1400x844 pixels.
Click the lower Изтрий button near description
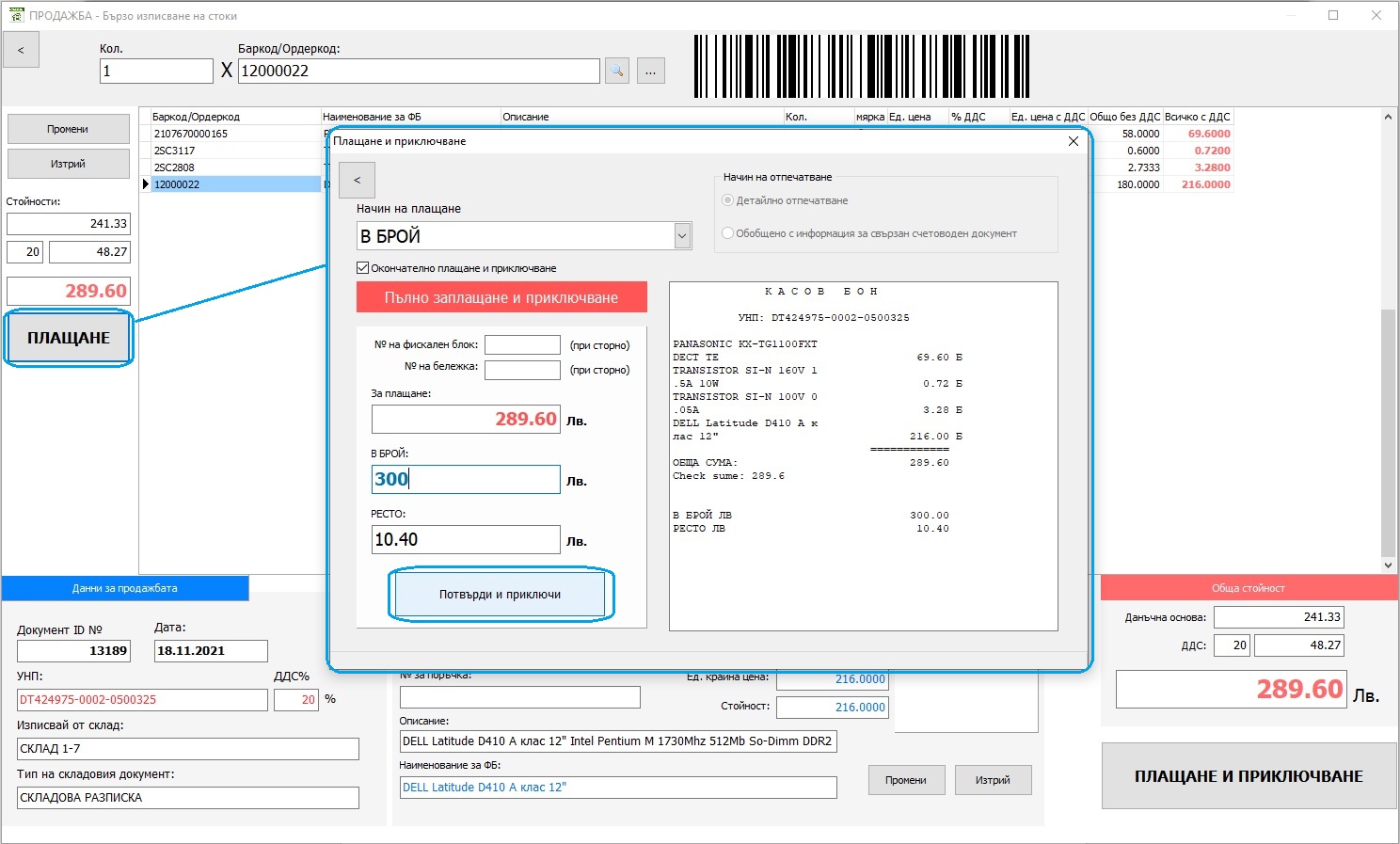[993, 780]
